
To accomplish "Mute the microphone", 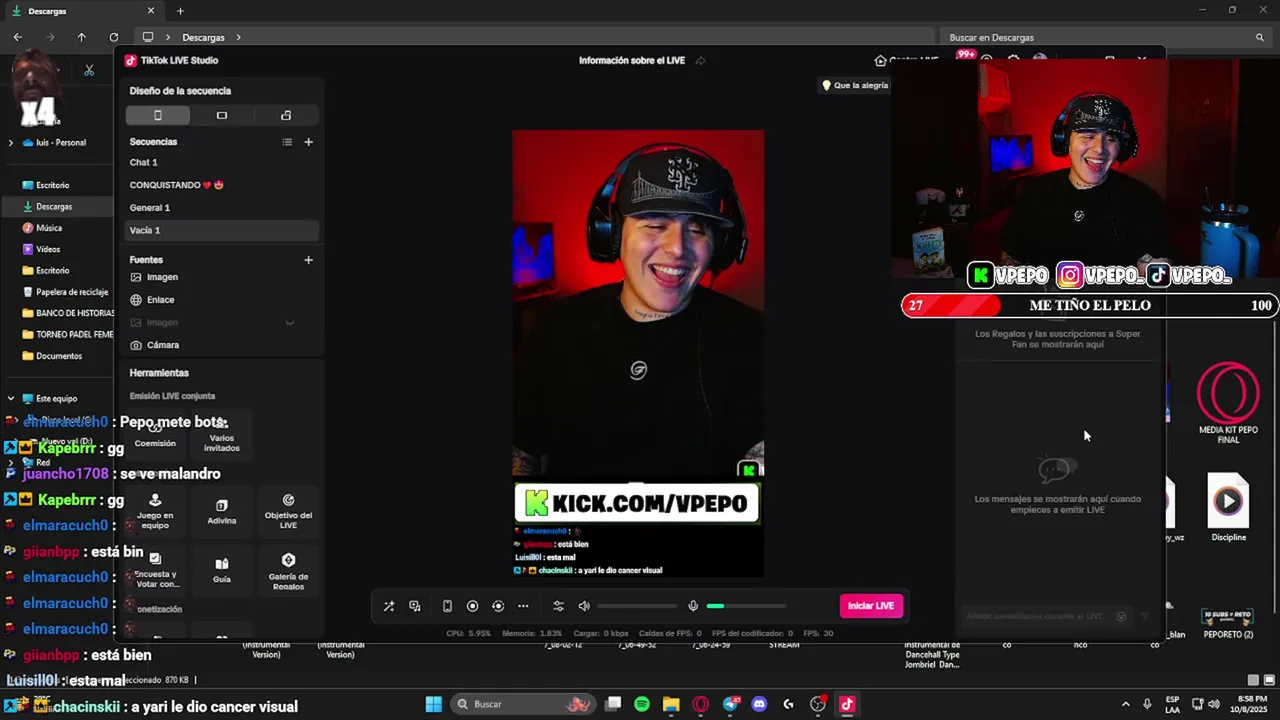I will coord(693,606).
